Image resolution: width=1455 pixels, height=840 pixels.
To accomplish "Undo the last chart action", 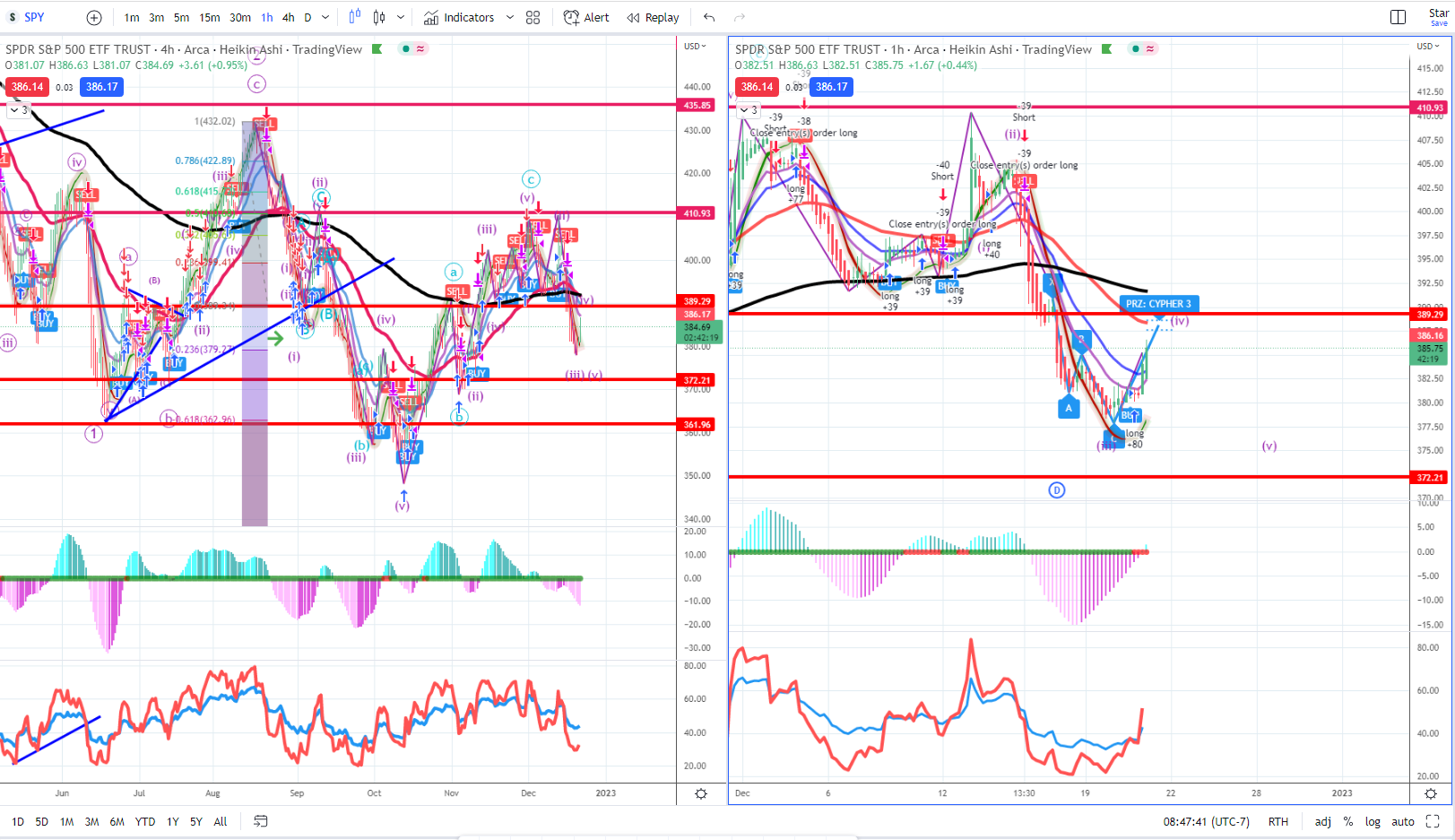I will coord(709,17).
